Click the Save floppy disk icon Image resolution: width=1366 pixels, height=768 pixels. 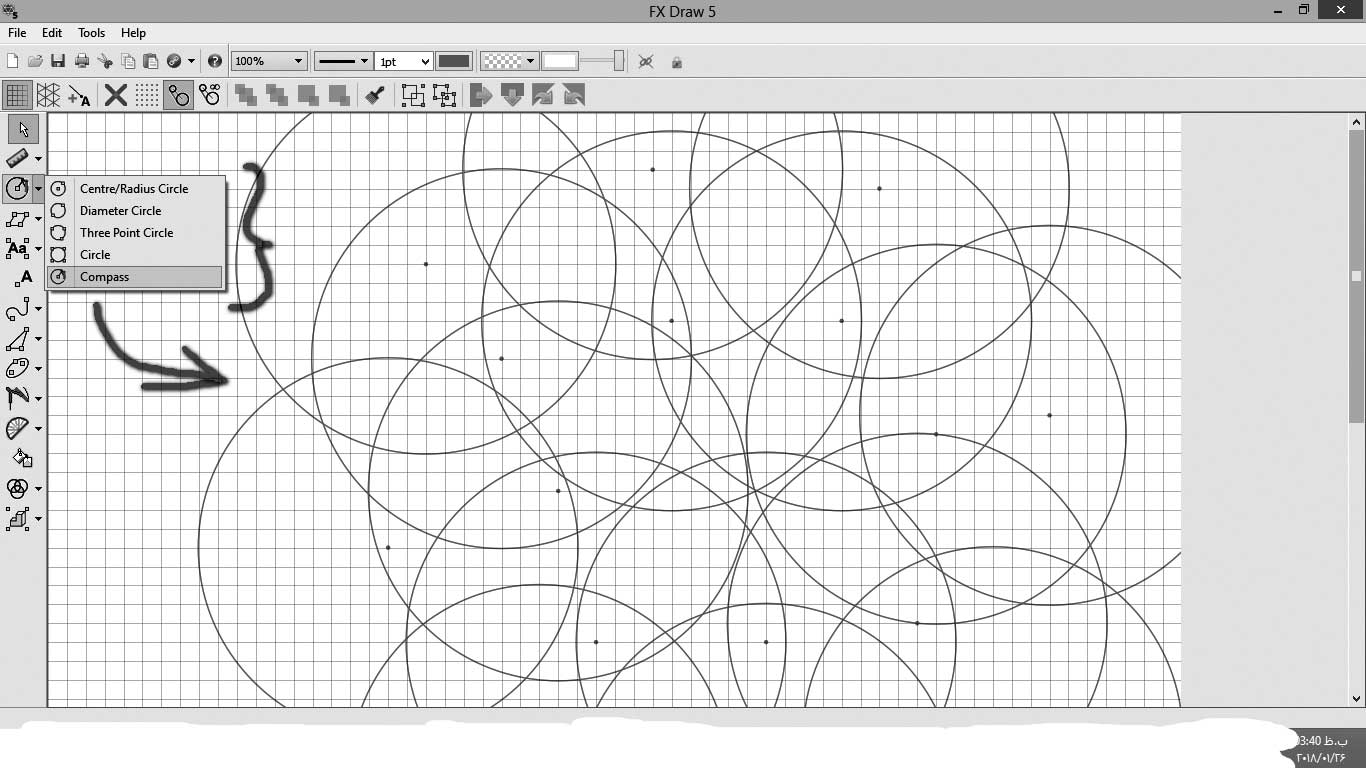[58, 61]
